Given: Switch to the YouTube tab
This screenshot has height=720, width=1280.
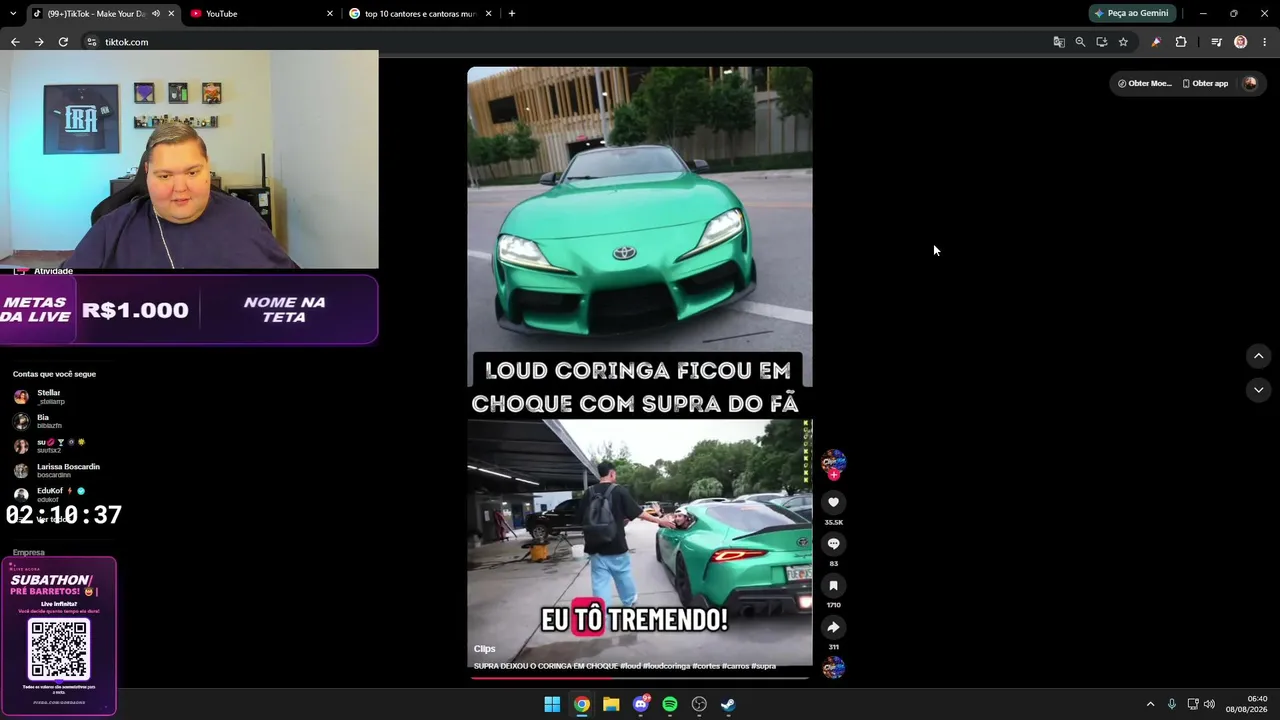Looking at the screenshot, I should click(x=262, y=14).
